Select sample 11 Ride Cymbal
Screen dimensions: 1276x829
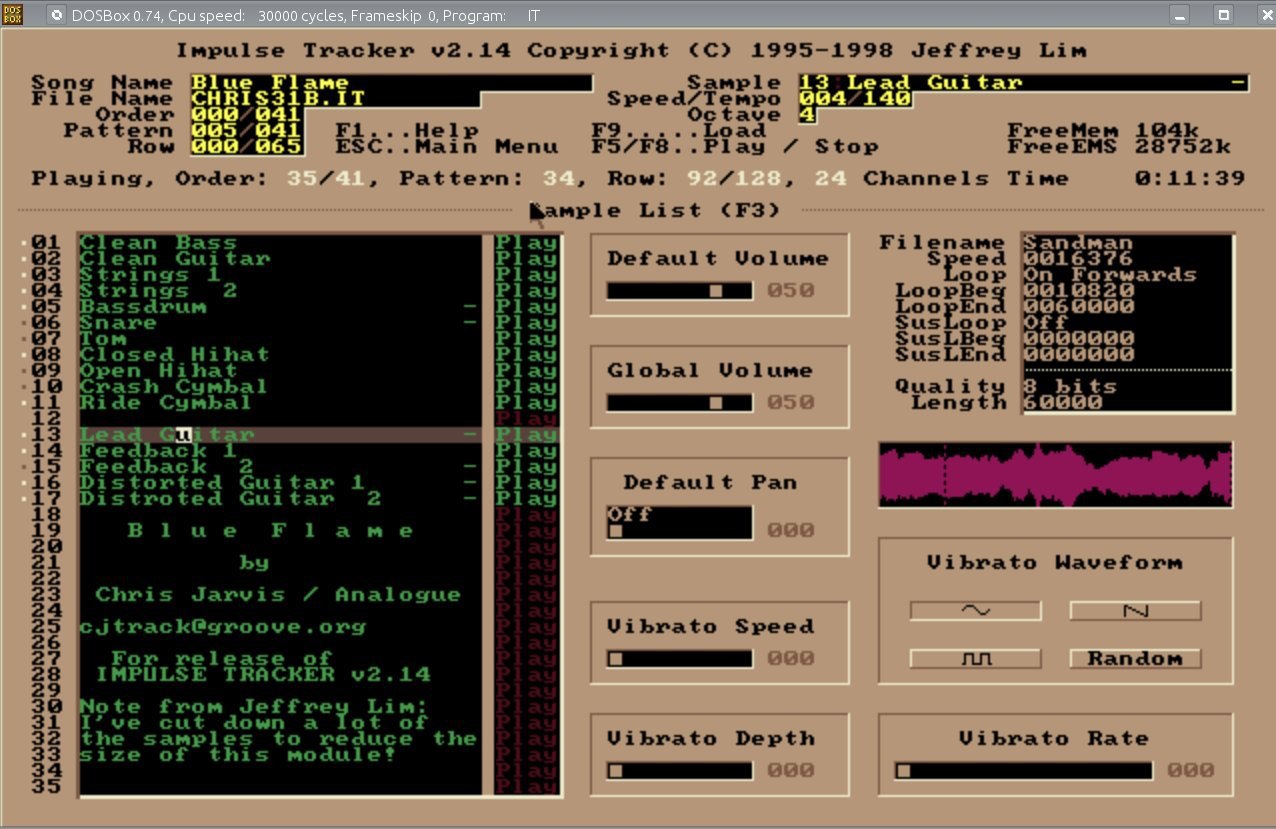coord(279,403)
